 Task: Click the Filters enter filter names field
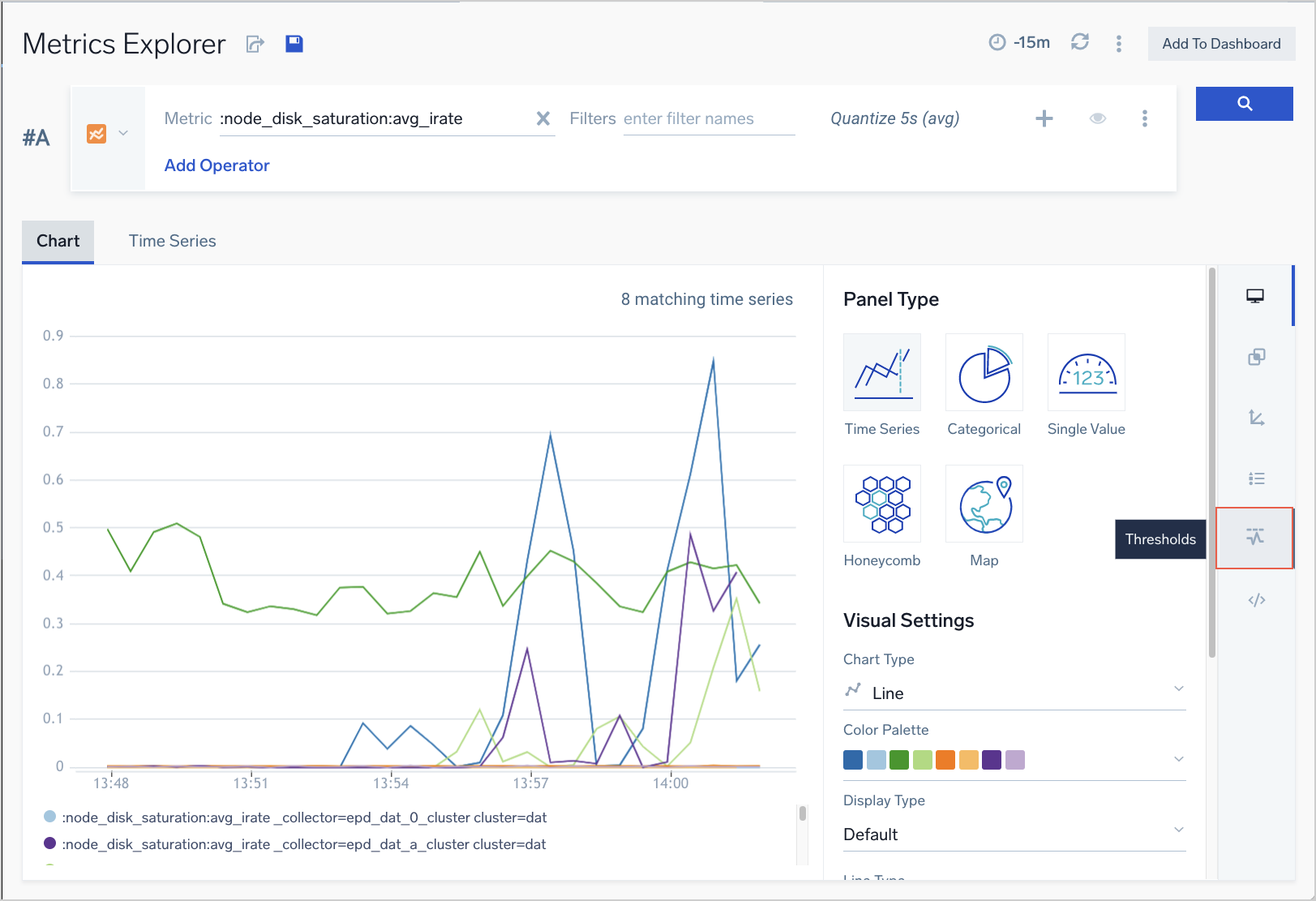click(708, 119)
